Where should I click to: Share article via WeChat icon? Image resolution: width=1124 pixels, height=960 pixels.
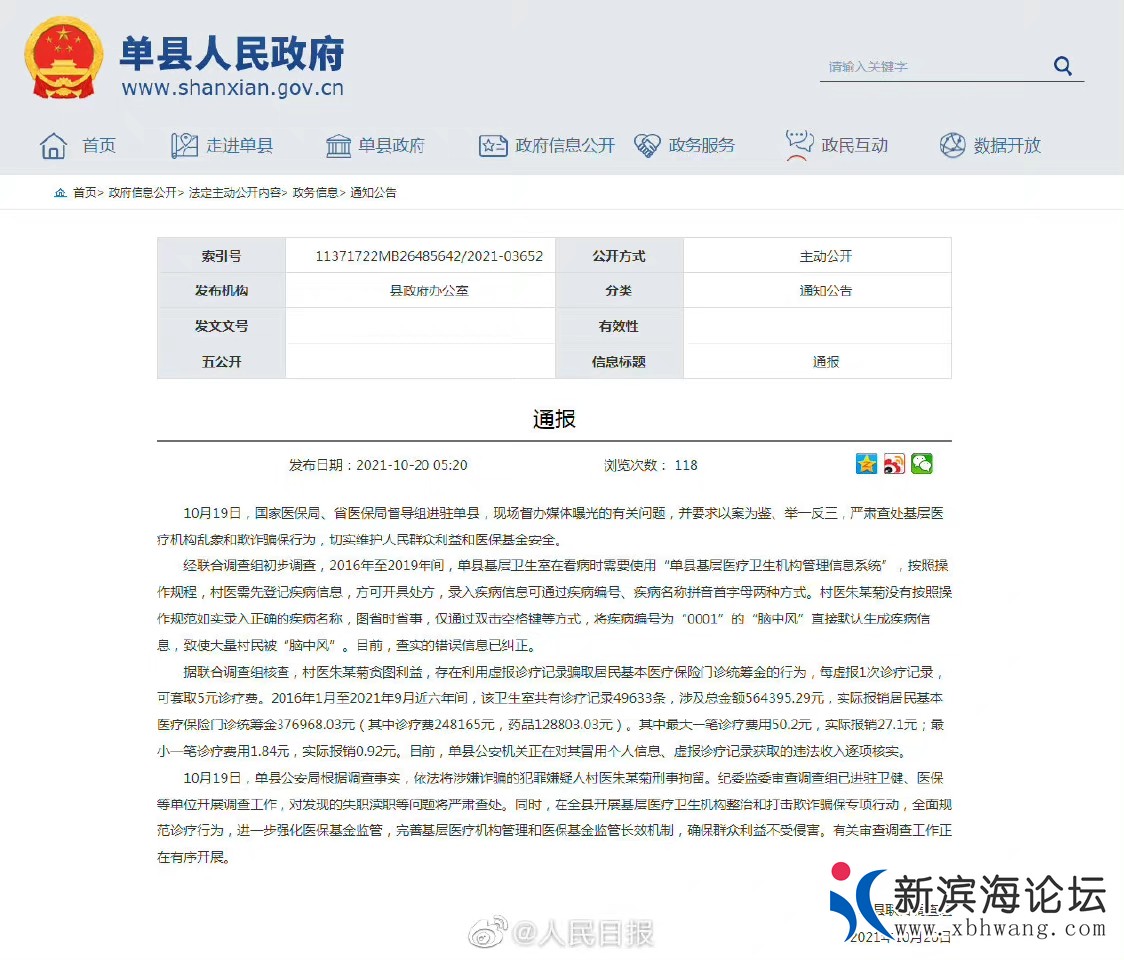pos(921,464)
